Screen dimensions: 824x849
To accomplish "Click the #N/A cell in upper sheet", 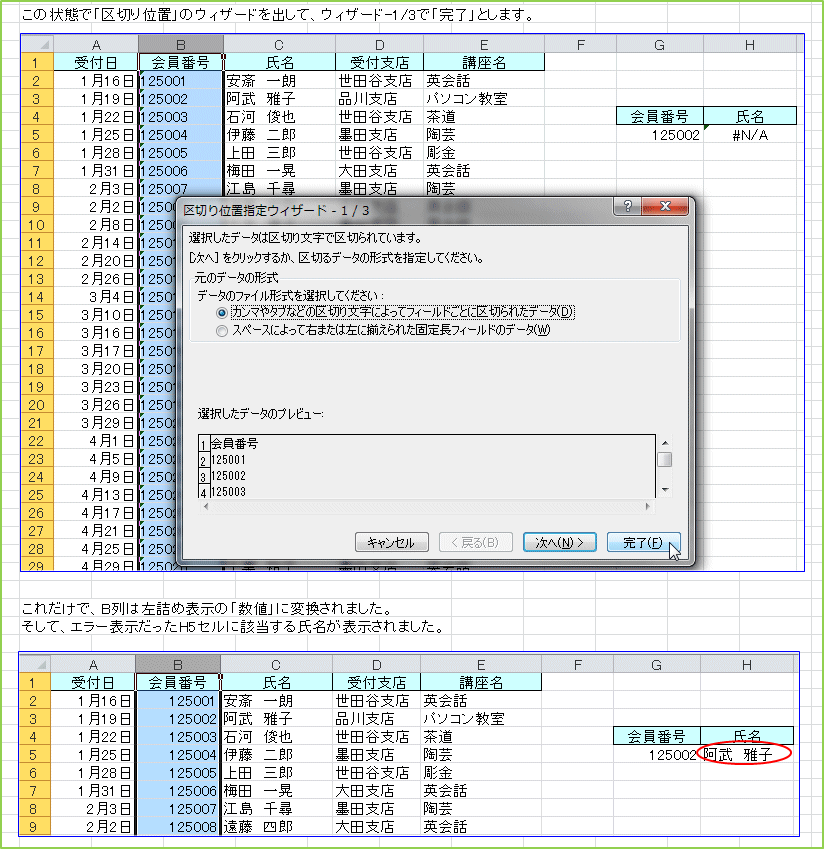I will tap(750, 135).
